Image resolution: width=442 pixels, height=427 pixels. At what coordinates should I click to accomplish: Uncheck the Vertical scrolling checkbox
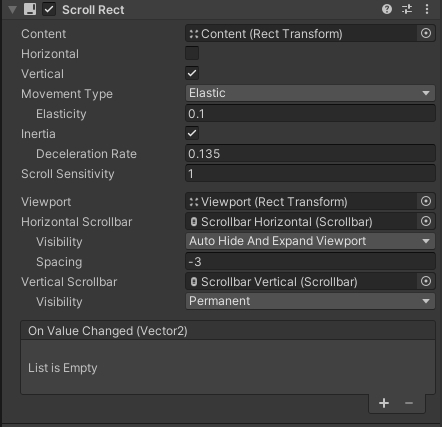[x=192, y=73]
